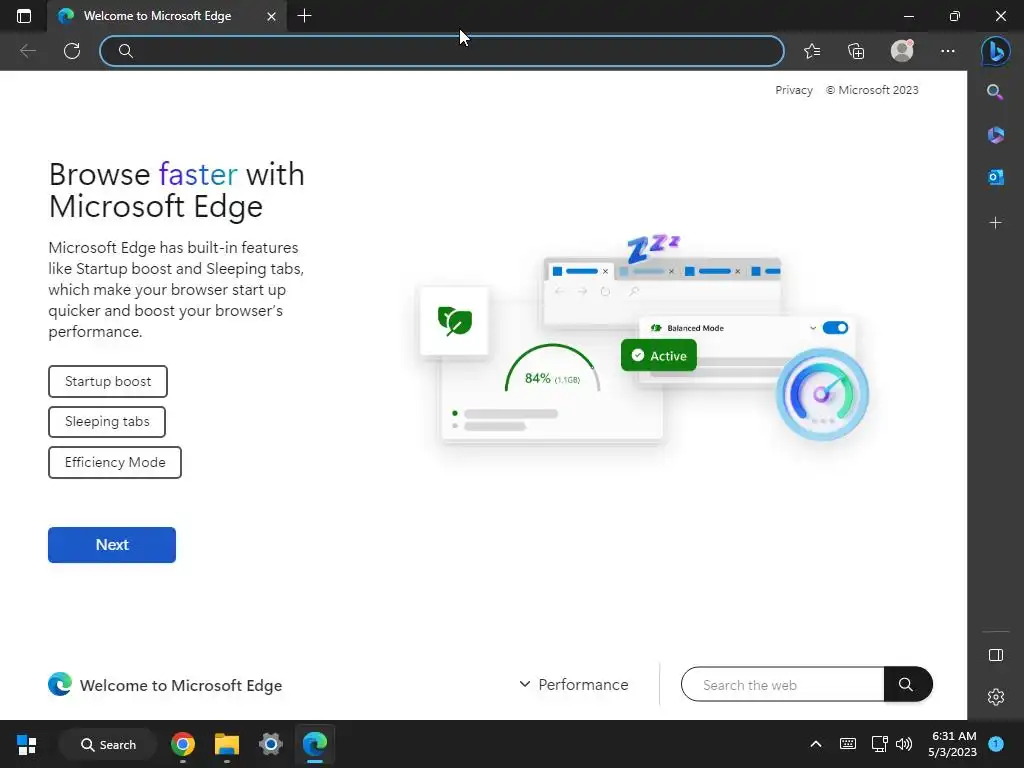The image size is (1024, 768).
Task: Add a sidebar app with plus
Action: coord(995,223)
